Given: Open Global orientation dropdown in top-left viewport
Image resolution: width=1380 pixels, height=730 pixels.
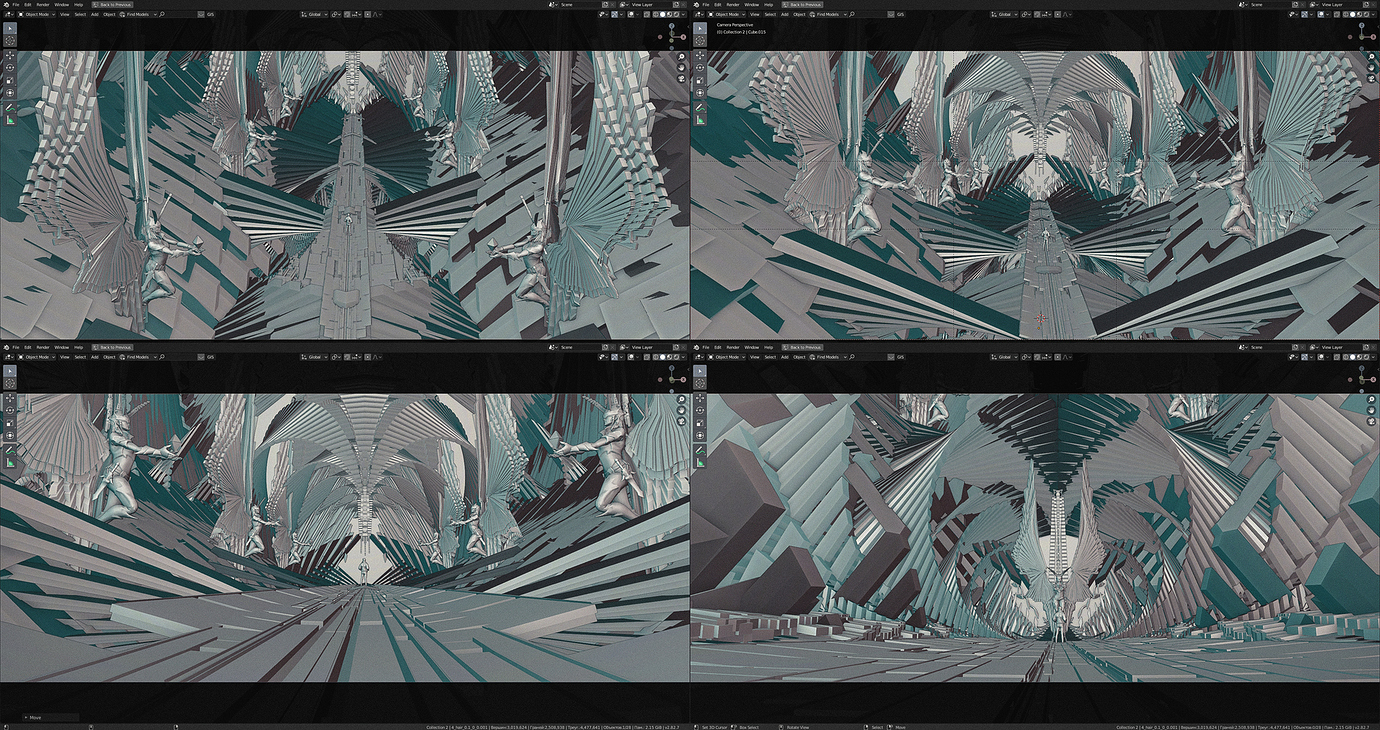Looking at the screenshot, I should (x=314, y=14).
